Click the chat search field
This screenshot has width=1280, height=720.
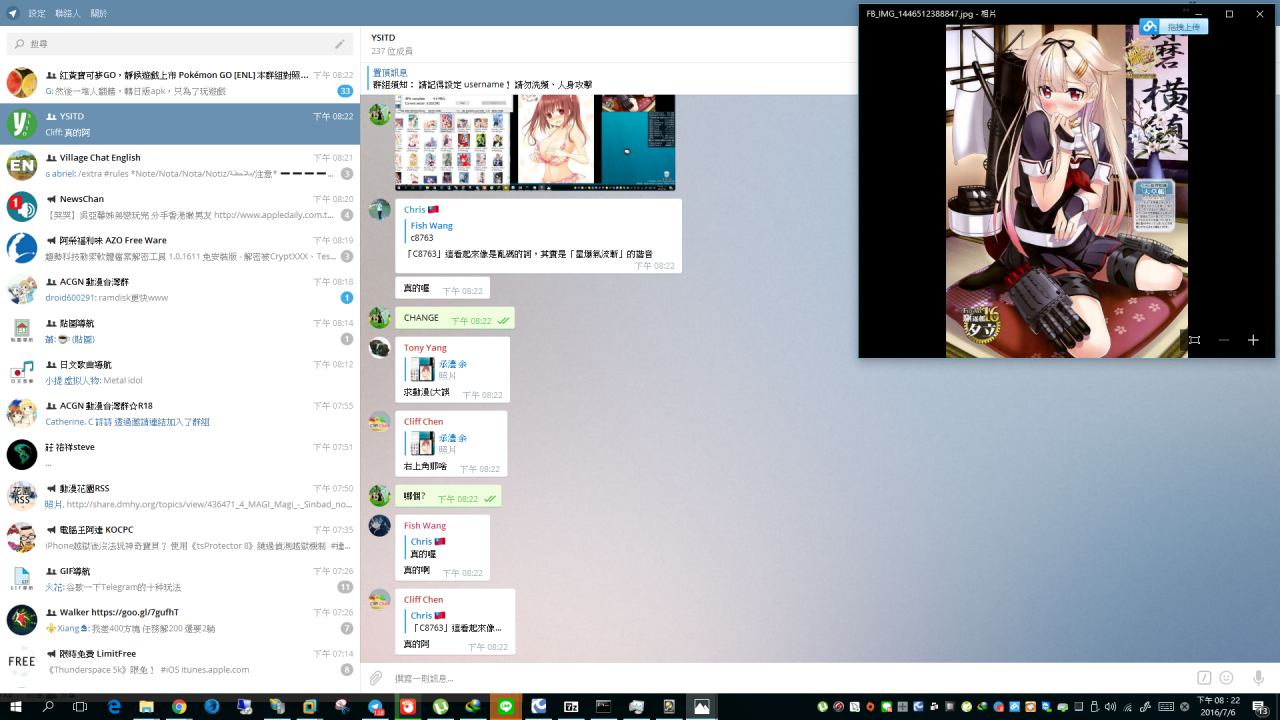coord(180,44)
